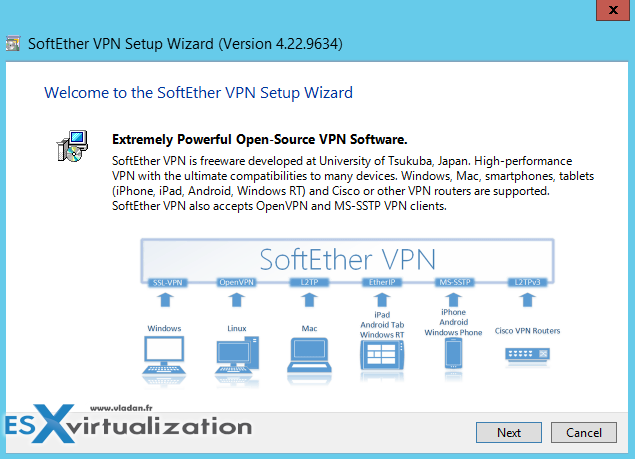Click the 'Mac' device label
Screen dimensions: 635x459
(309, 328)
